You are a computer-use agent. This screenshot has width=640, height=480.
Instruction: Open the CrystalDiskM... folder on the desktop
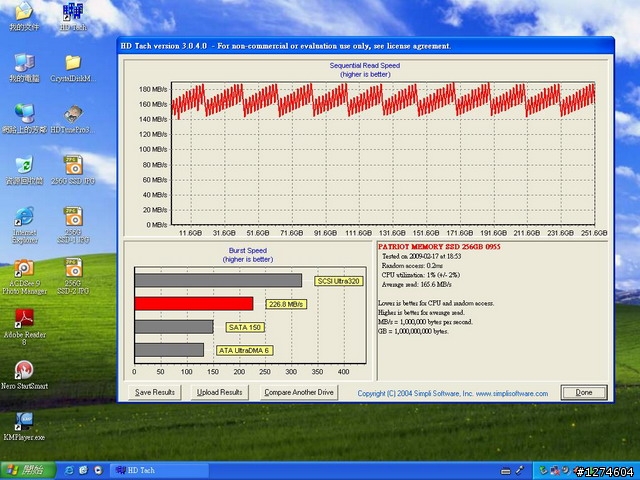tap(73, 67)
